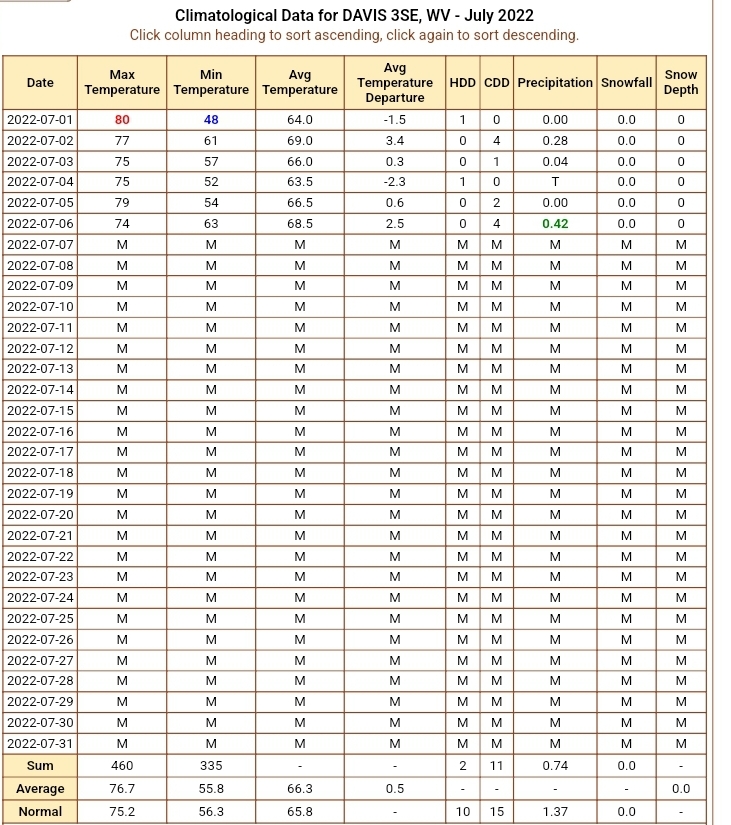The height and width of the screenshot is (825, 731).
Task: Click precipitation value 0.04 on 2022-07-03
Action: [x=555, y=162]
